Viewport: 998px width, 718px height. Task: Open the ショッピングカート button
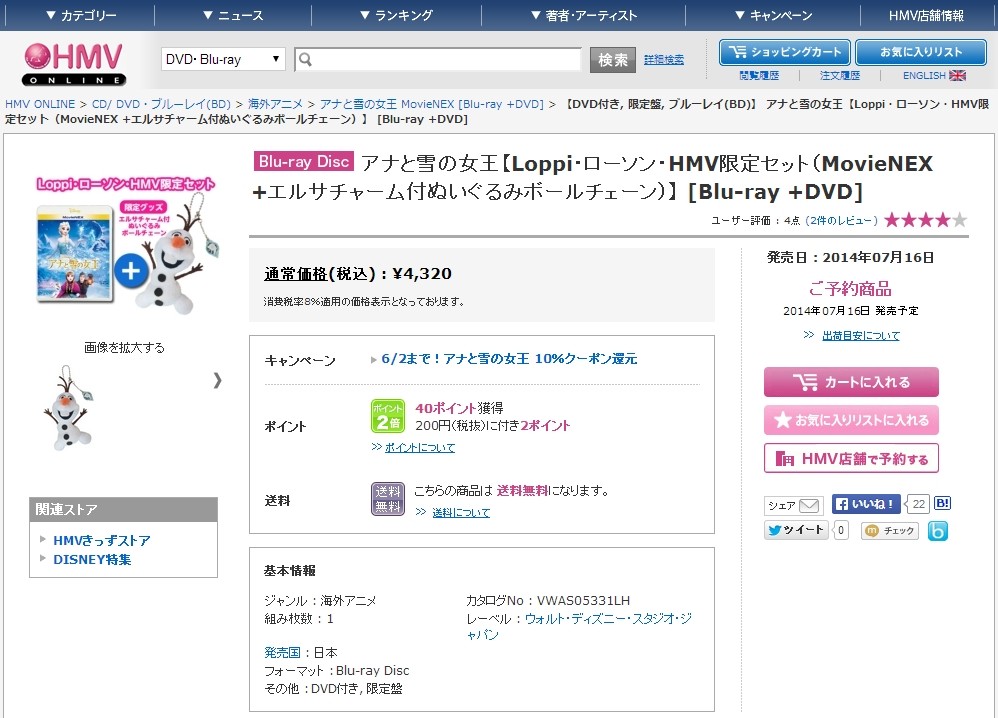point(784,52)
